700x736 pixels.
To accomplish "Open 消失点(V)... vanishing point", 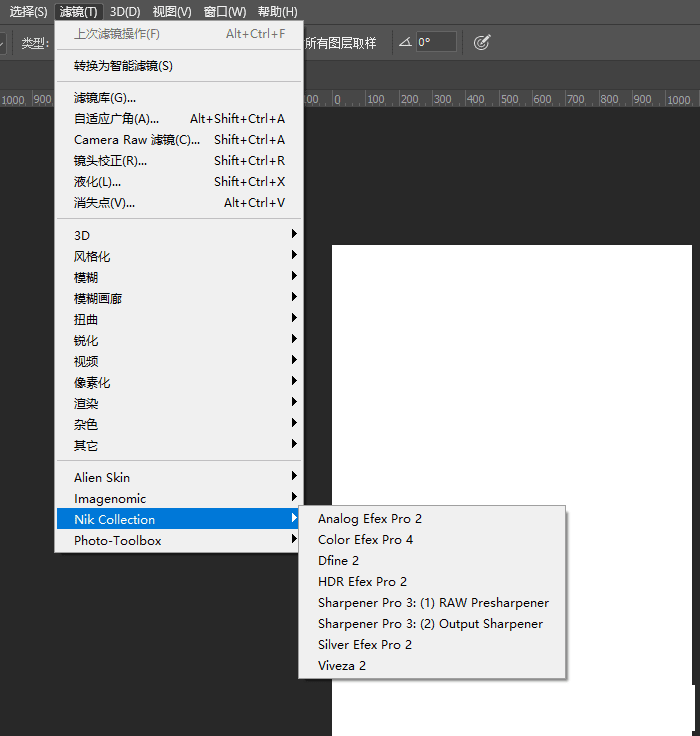I will [x=179, y=203].
